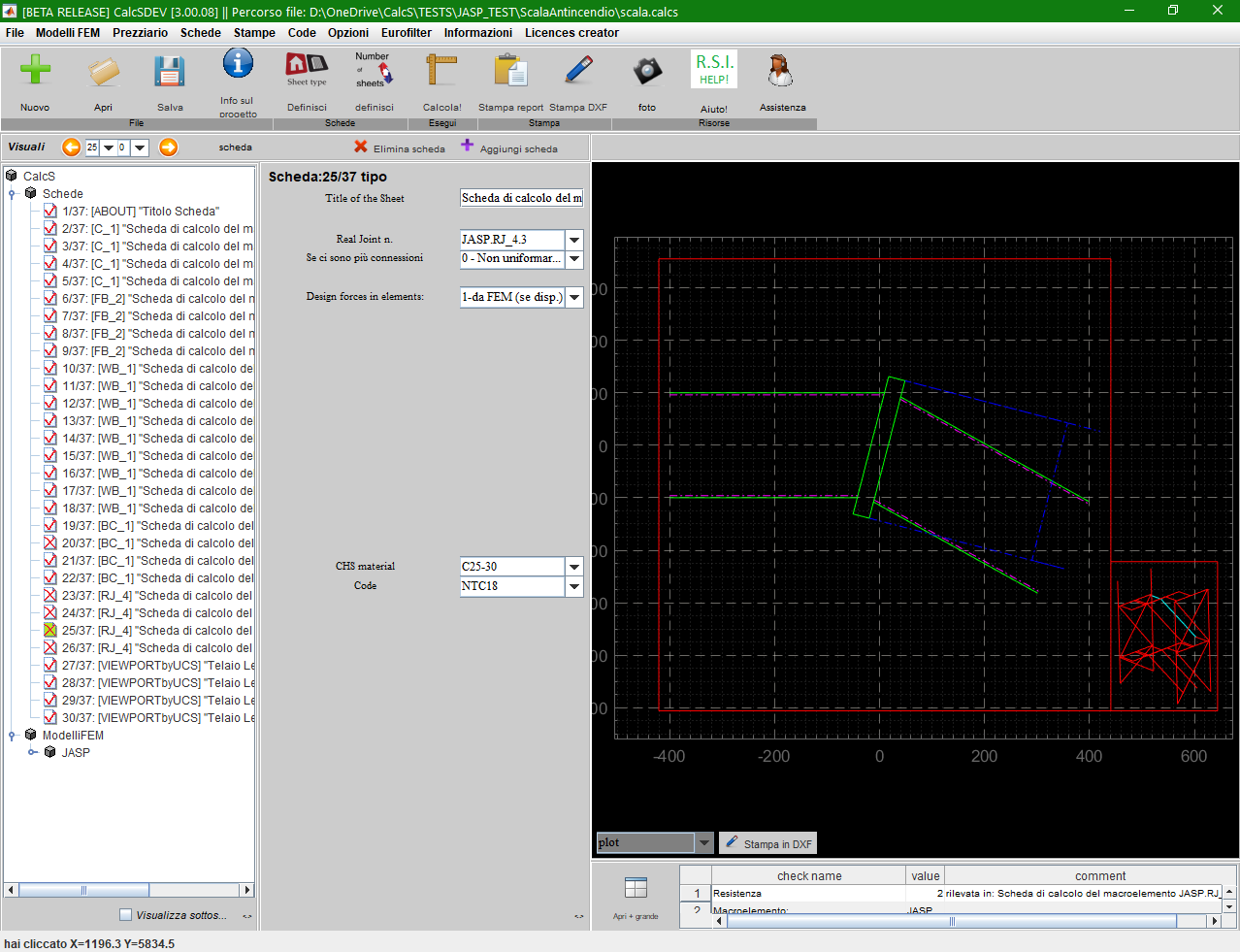Open Design forces in elements dropdown

click(574, 297)
